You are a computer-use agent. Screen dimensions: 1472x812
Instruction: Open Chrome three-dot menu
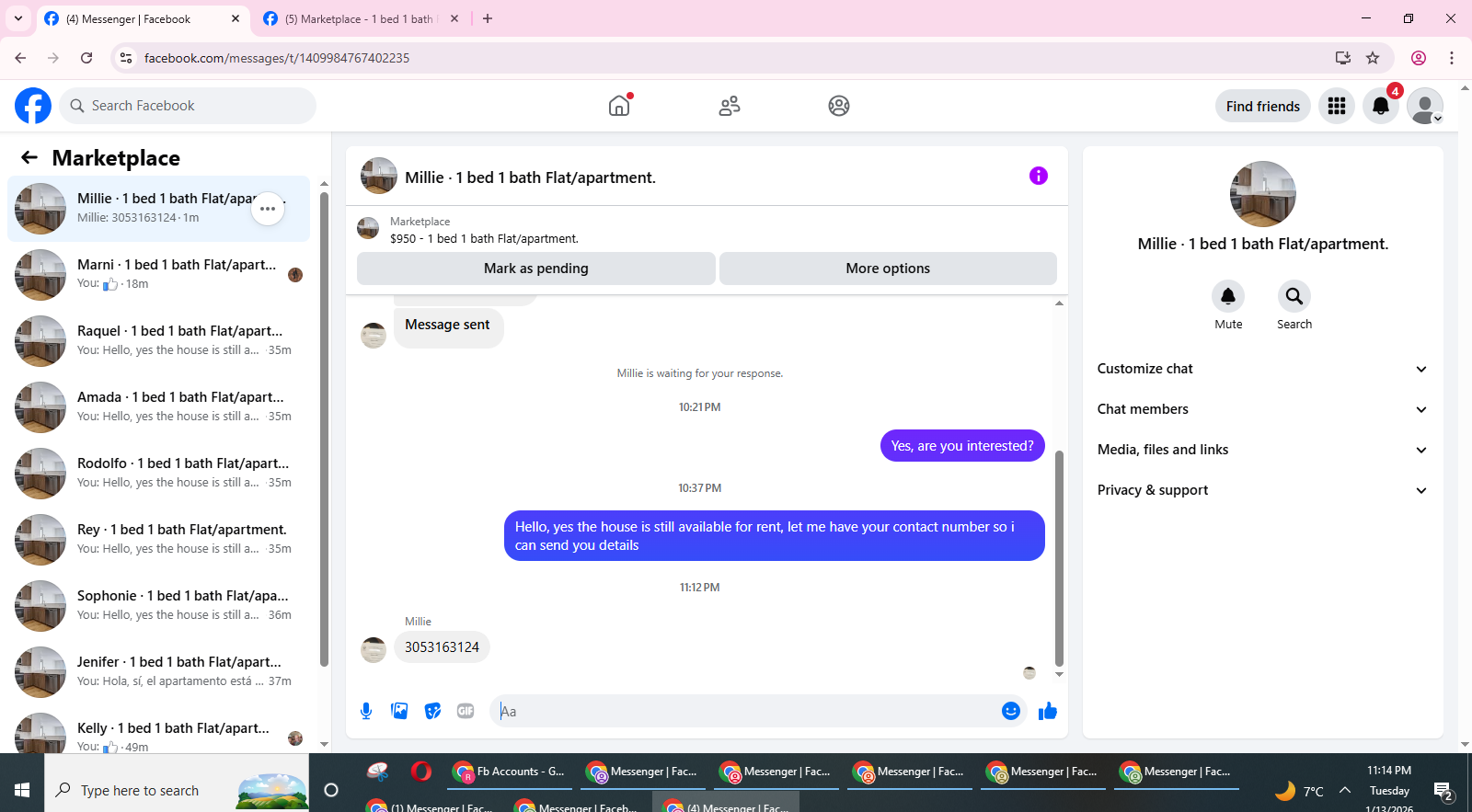pyautogui.click(x=1452, y=58)
